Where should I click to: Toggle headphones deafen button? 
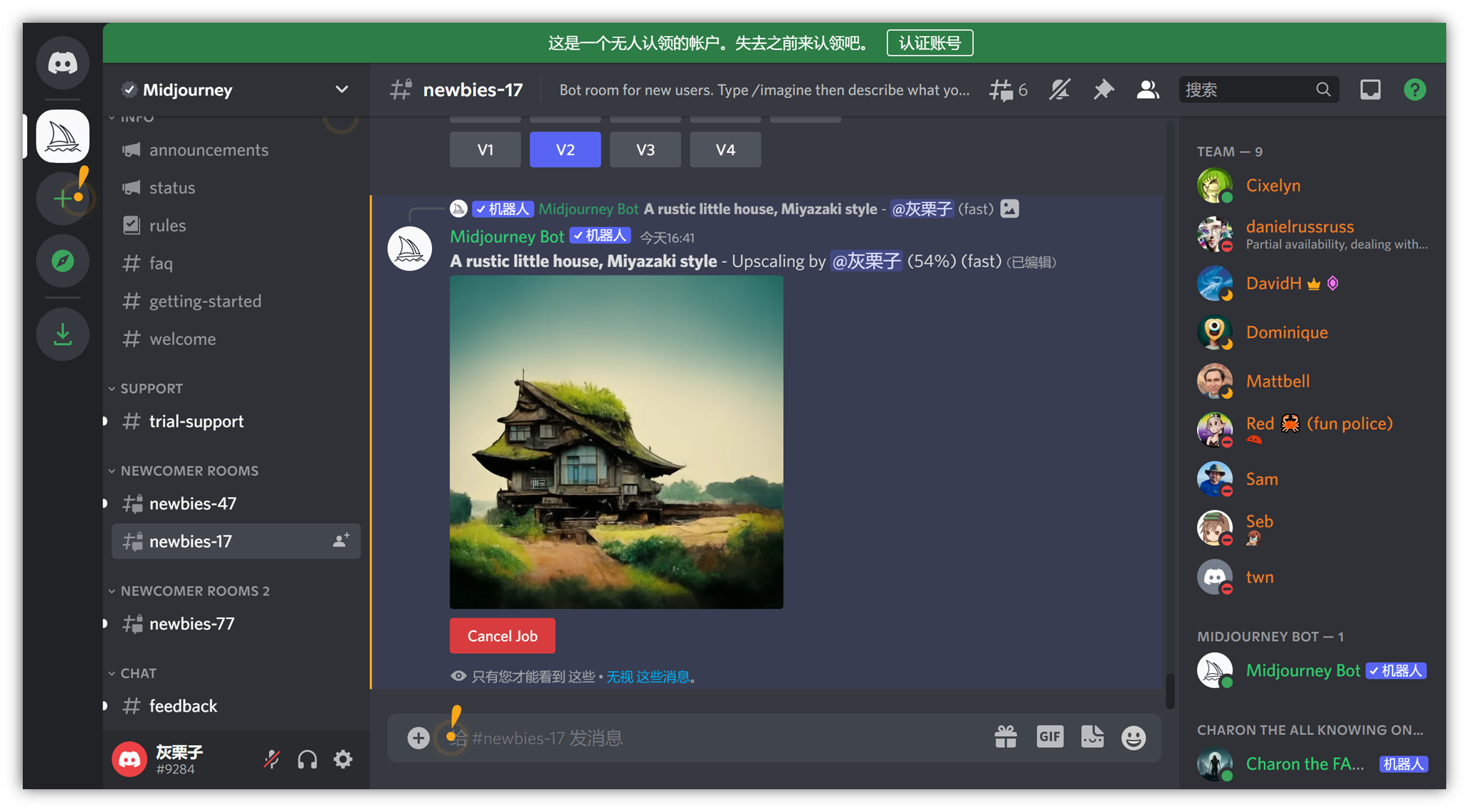tap(307, 759)
